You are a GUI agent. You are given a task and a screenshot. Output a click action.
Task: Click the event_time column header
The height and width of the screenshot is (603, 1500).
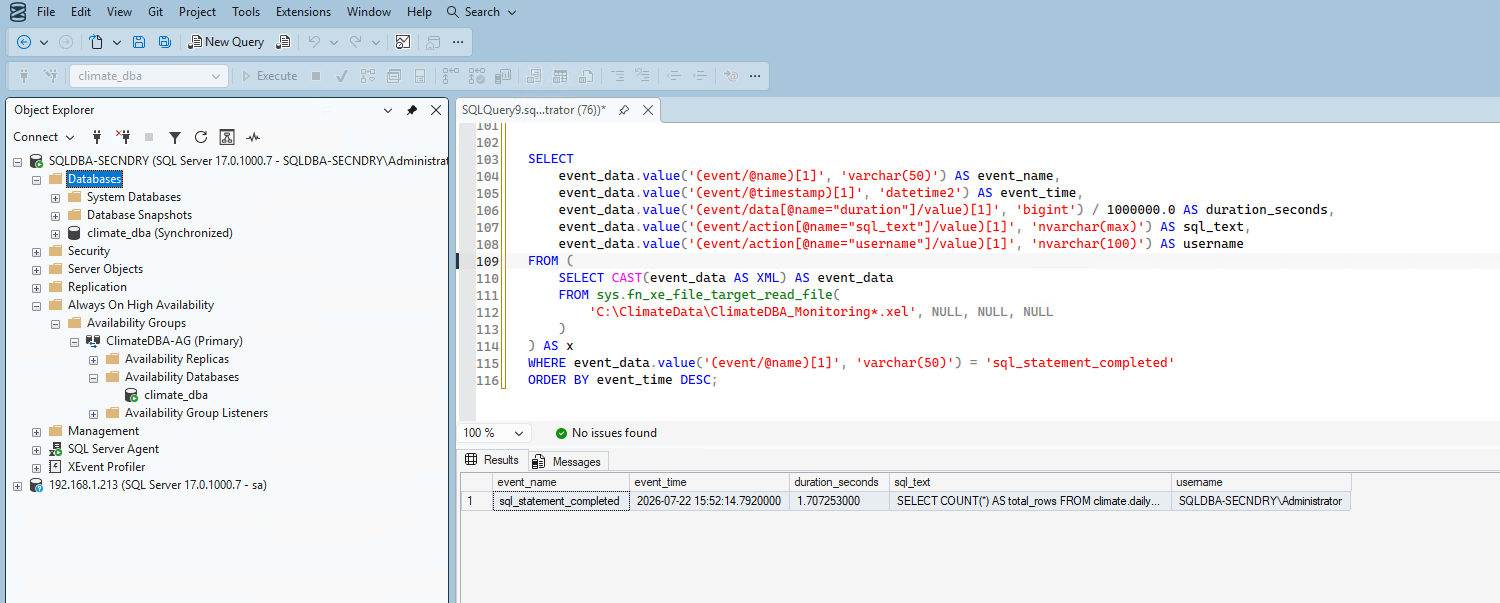709,482
